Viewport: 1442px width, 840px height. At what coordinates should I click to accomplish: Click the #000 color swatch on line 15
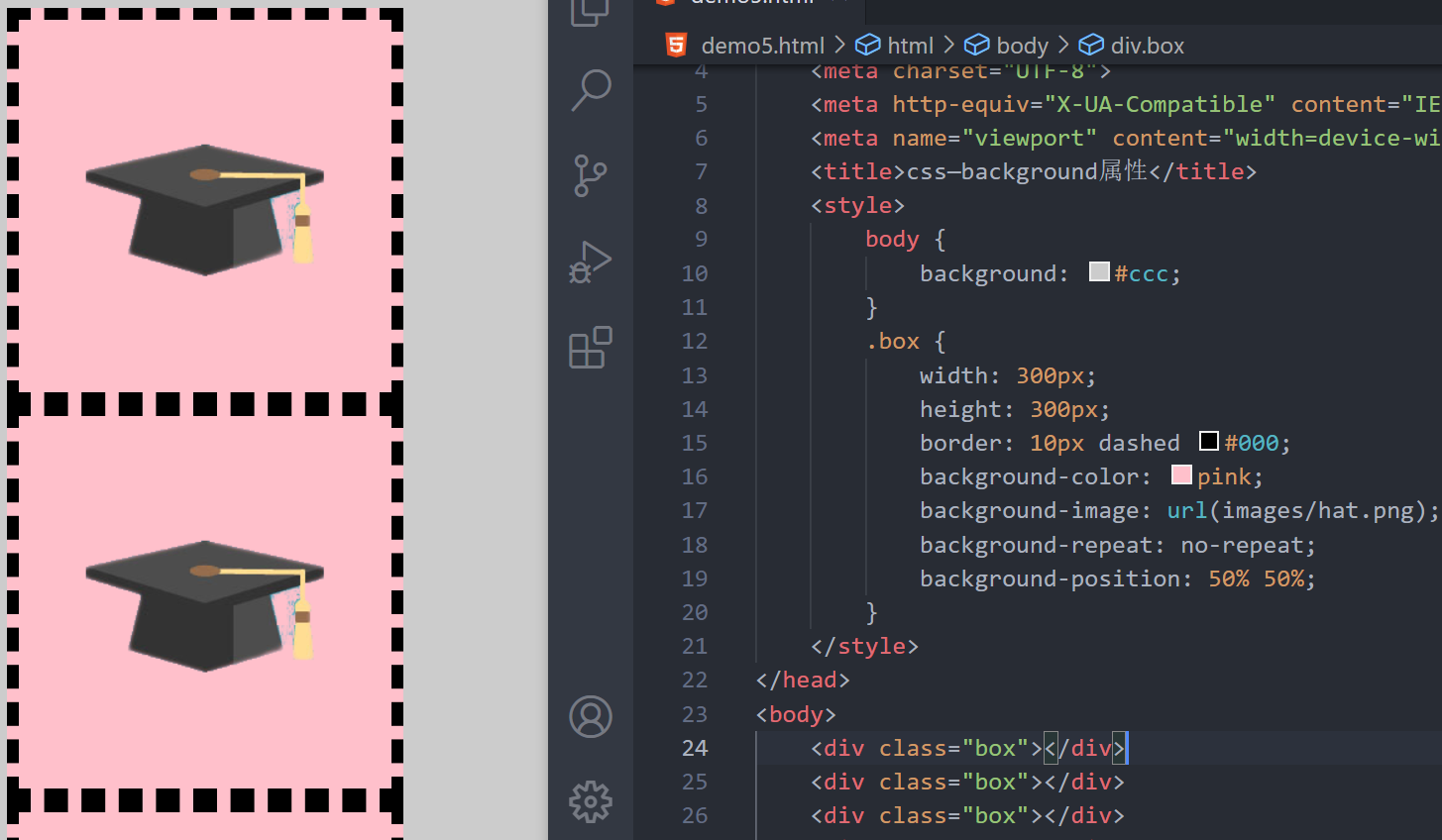coord(1208,441)
